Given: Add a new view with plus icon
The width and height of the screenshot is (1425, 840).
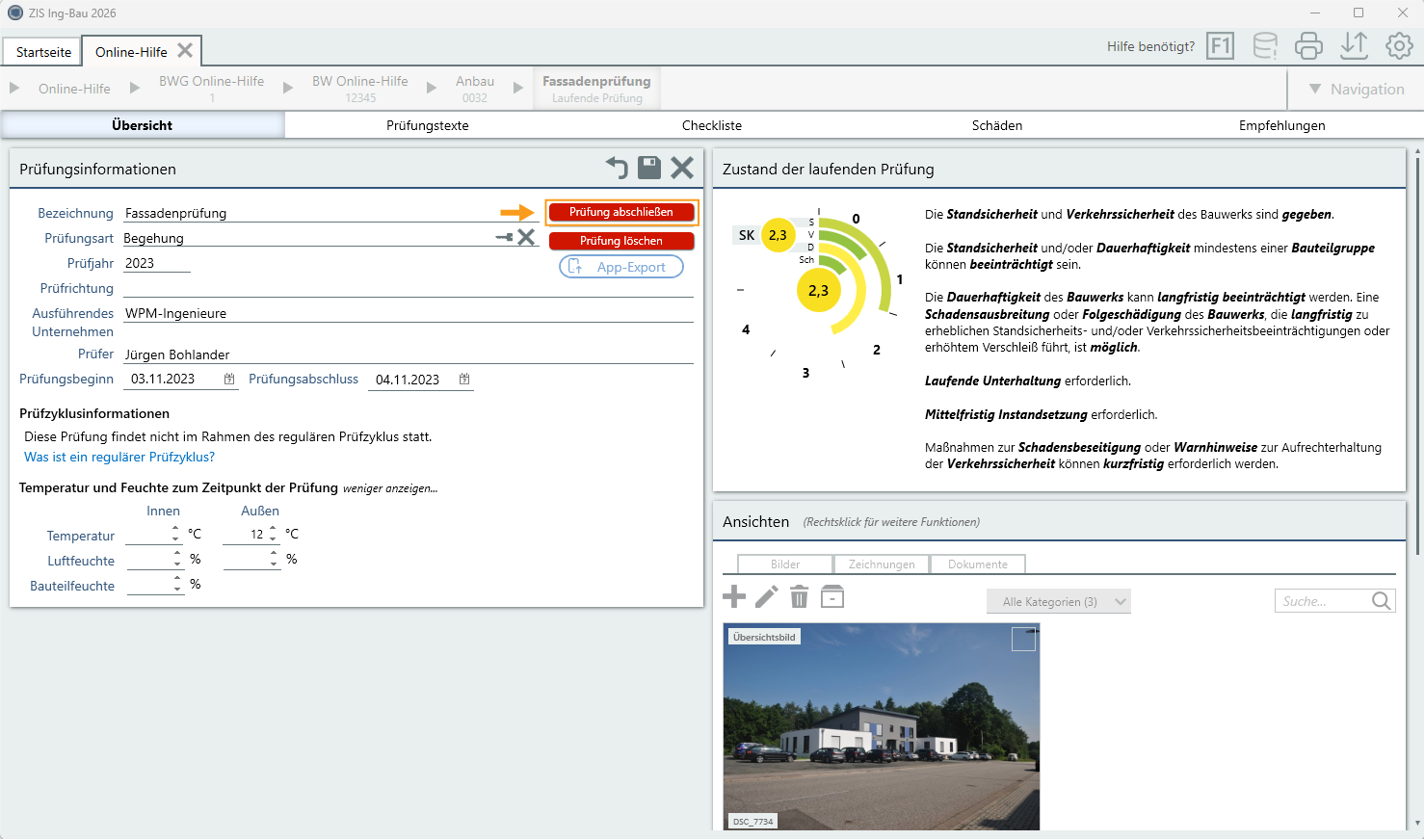Looking at the screenshot, I should [734, 597].
